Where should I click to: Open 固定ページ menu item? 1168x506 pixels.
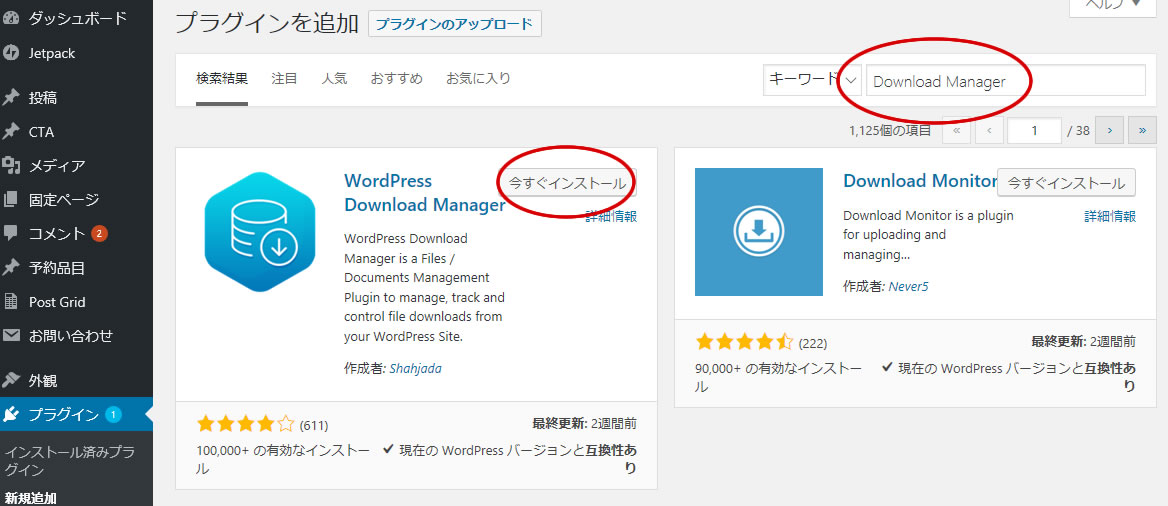(63, 200)
